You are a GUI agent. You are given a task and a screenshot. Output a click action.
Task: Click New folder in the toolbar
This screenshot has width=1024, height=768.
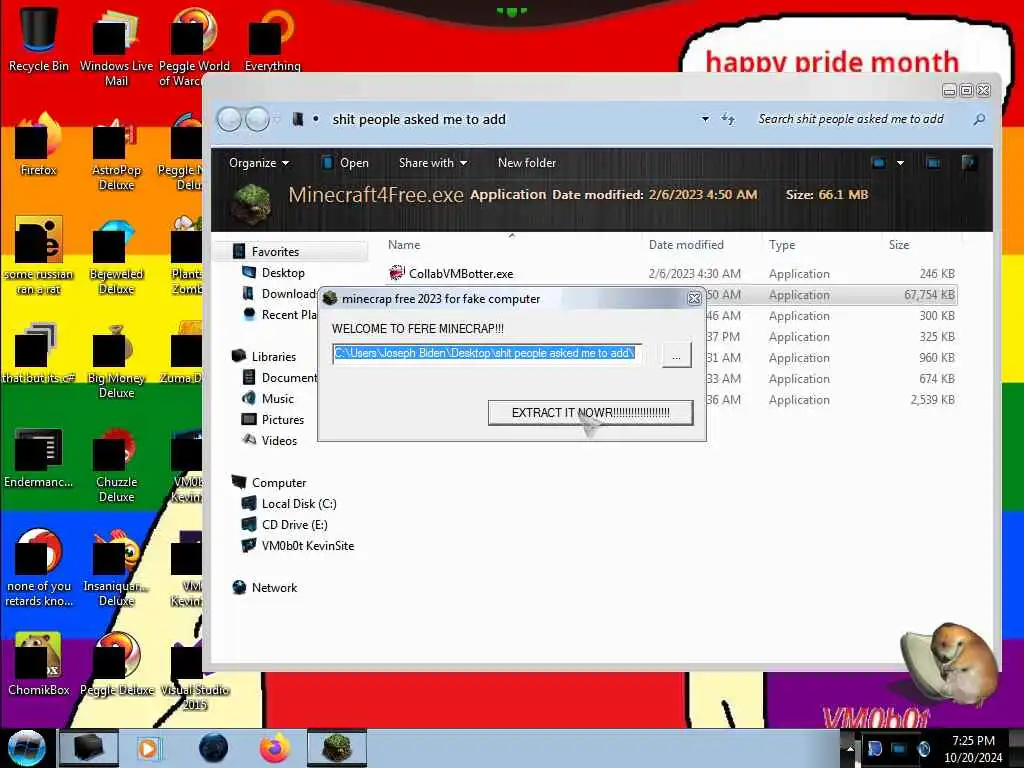(526, 163)
